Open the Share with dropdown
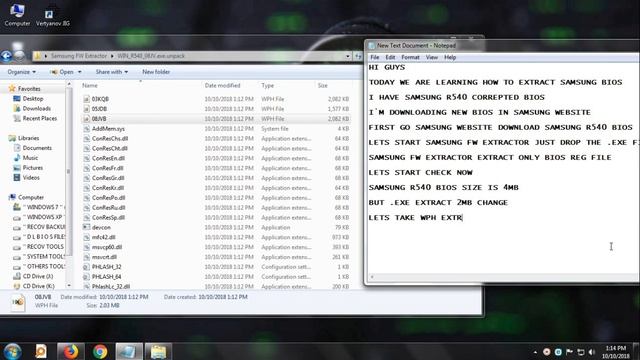 [x=111, y=72]
